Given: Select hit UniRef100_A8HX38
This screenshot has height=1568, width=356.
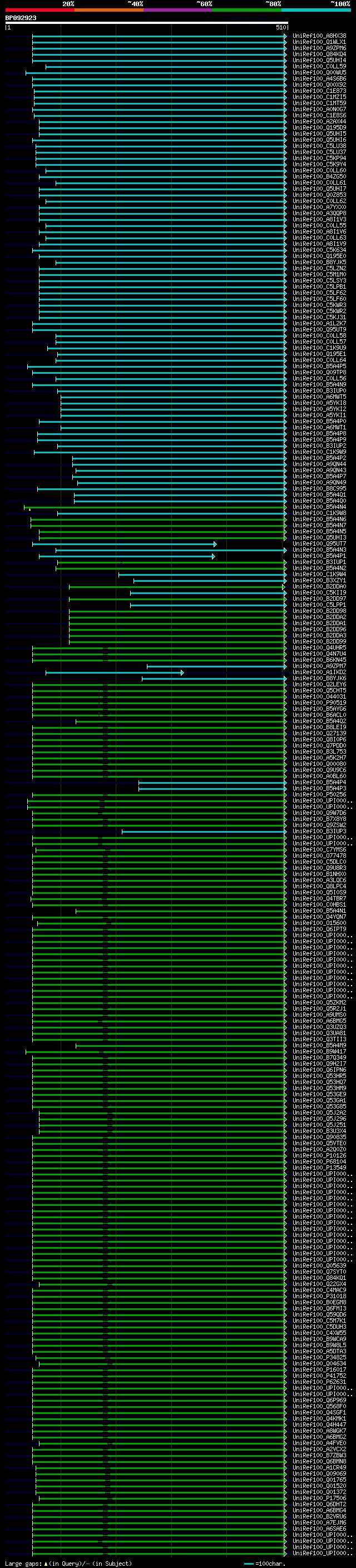Looking at the screenshot, I should coord(319,36).
